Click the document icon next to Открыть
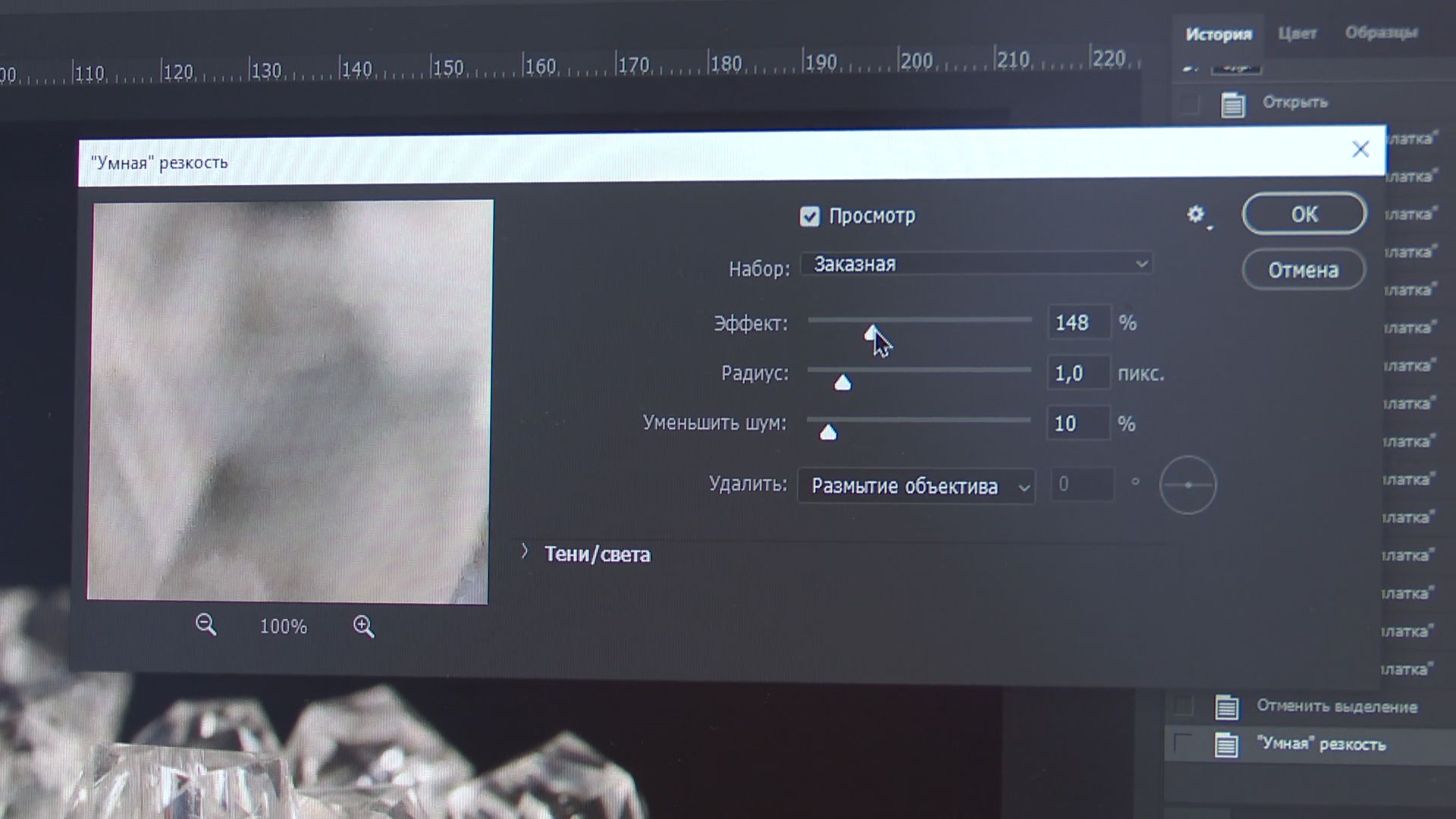This screenshot has width=1456, height=819. [x=1232, y=104]
